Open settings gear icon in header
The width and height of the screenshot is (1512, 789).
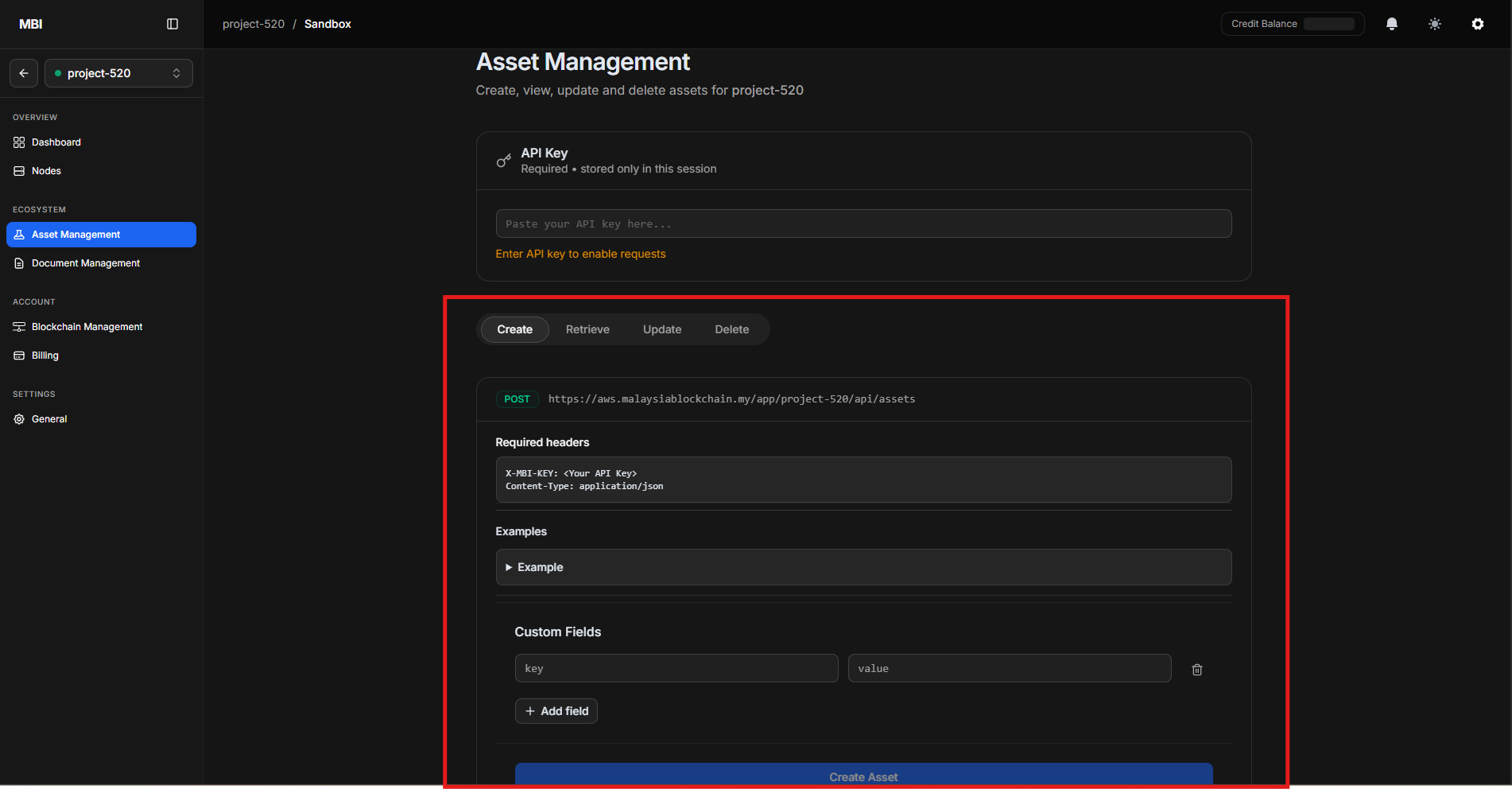[x=1477, y=24]
